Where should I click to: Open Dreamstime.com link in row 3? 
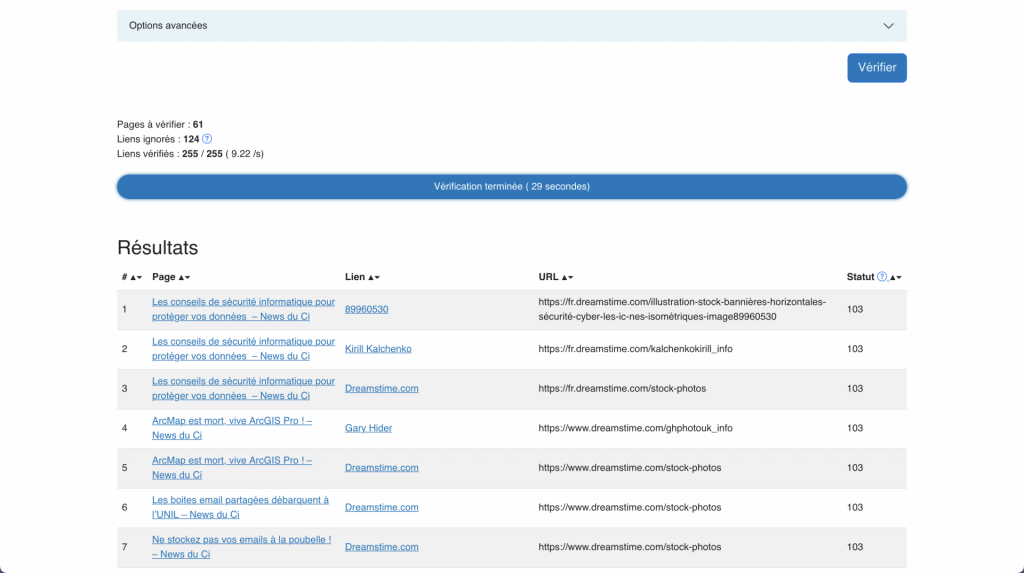pos(381,388)
